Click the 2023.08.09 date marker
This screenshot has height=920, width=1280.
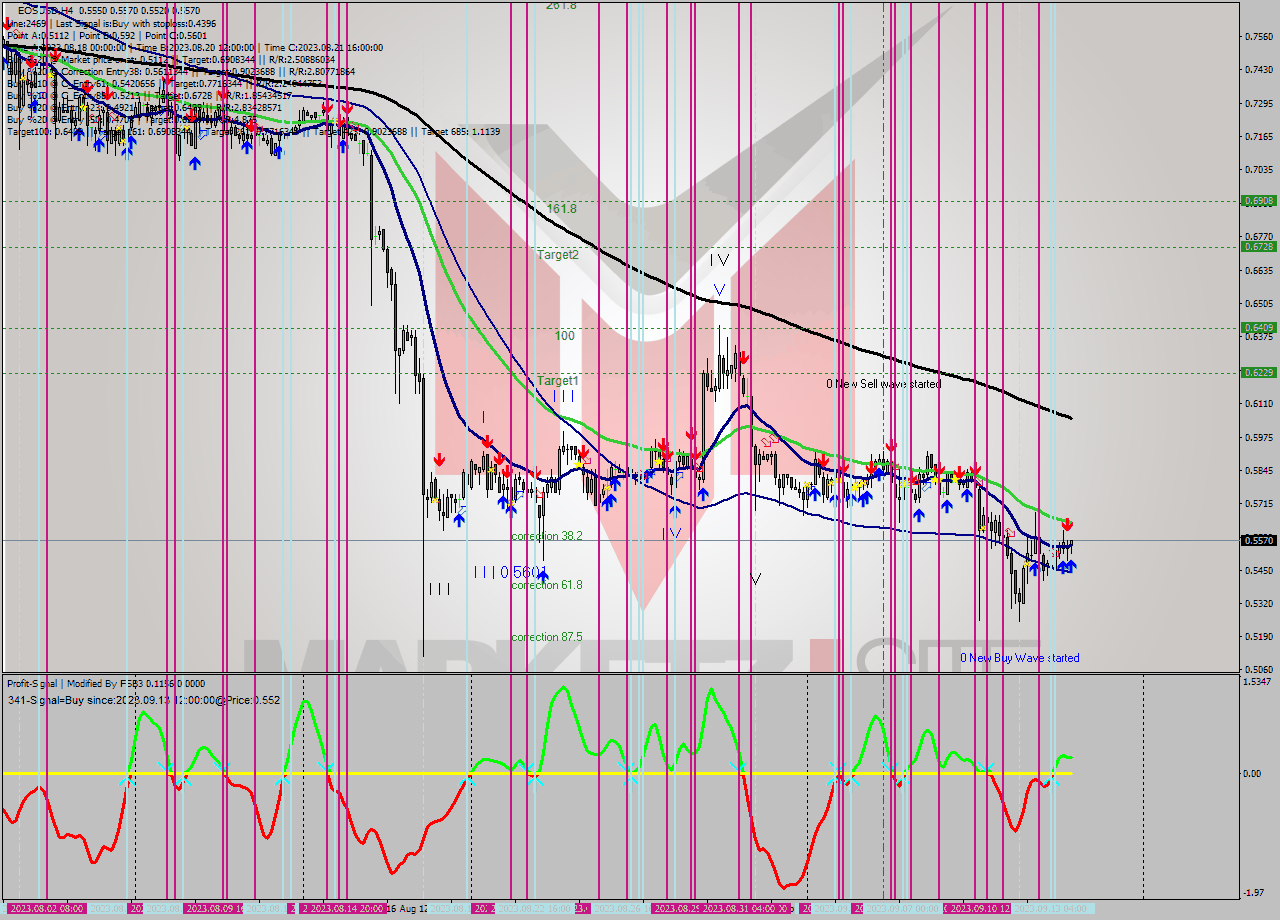[x=214, y=908]
